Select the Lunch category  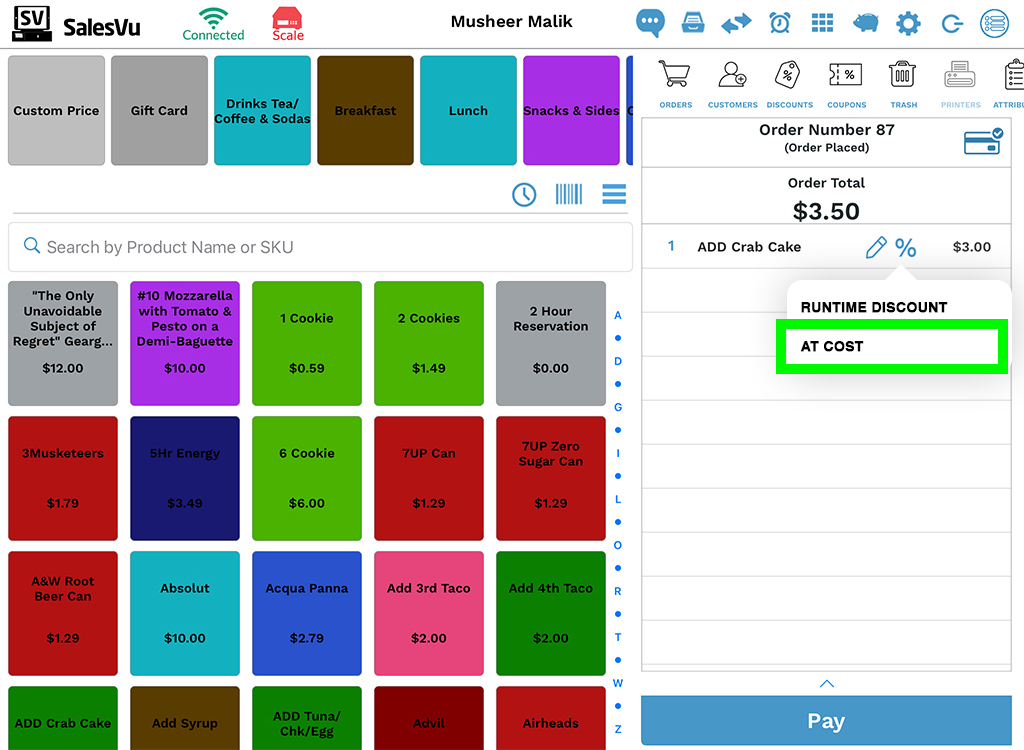pyautogui.click(x=468, y=110)
